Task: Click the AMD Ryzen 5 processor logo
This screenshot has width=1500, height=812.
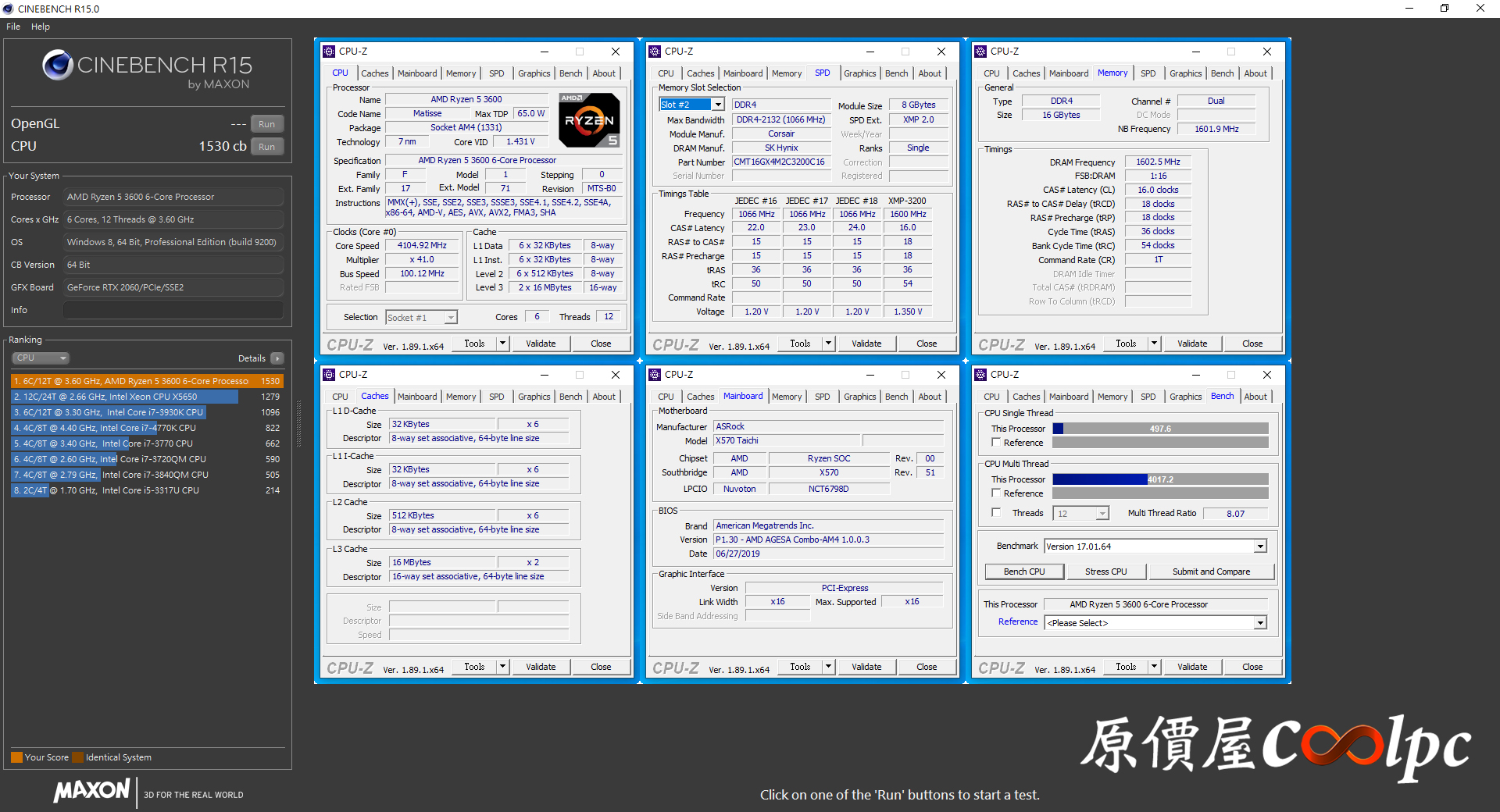Action: [x=589, y=119]
